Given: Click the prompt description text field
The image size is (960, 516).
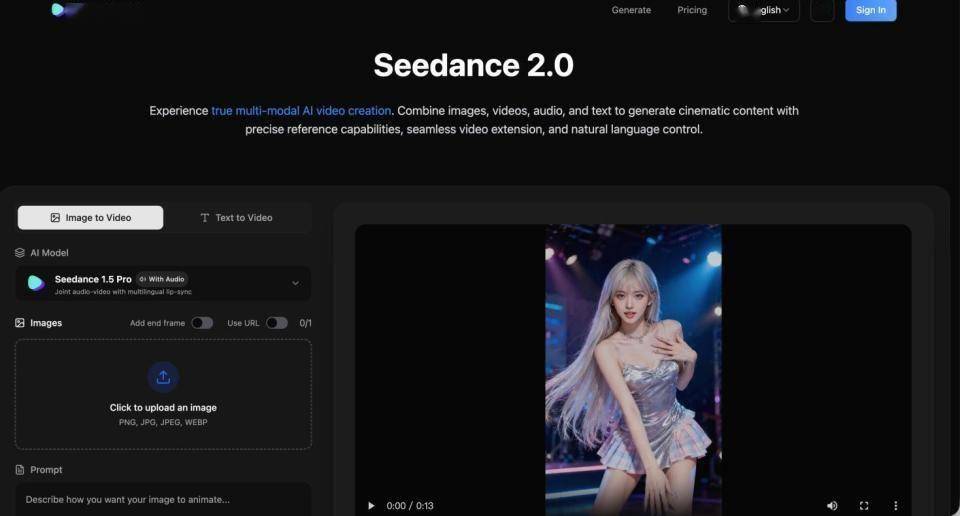Looking at the screenshot, I should tap(163, 499).
